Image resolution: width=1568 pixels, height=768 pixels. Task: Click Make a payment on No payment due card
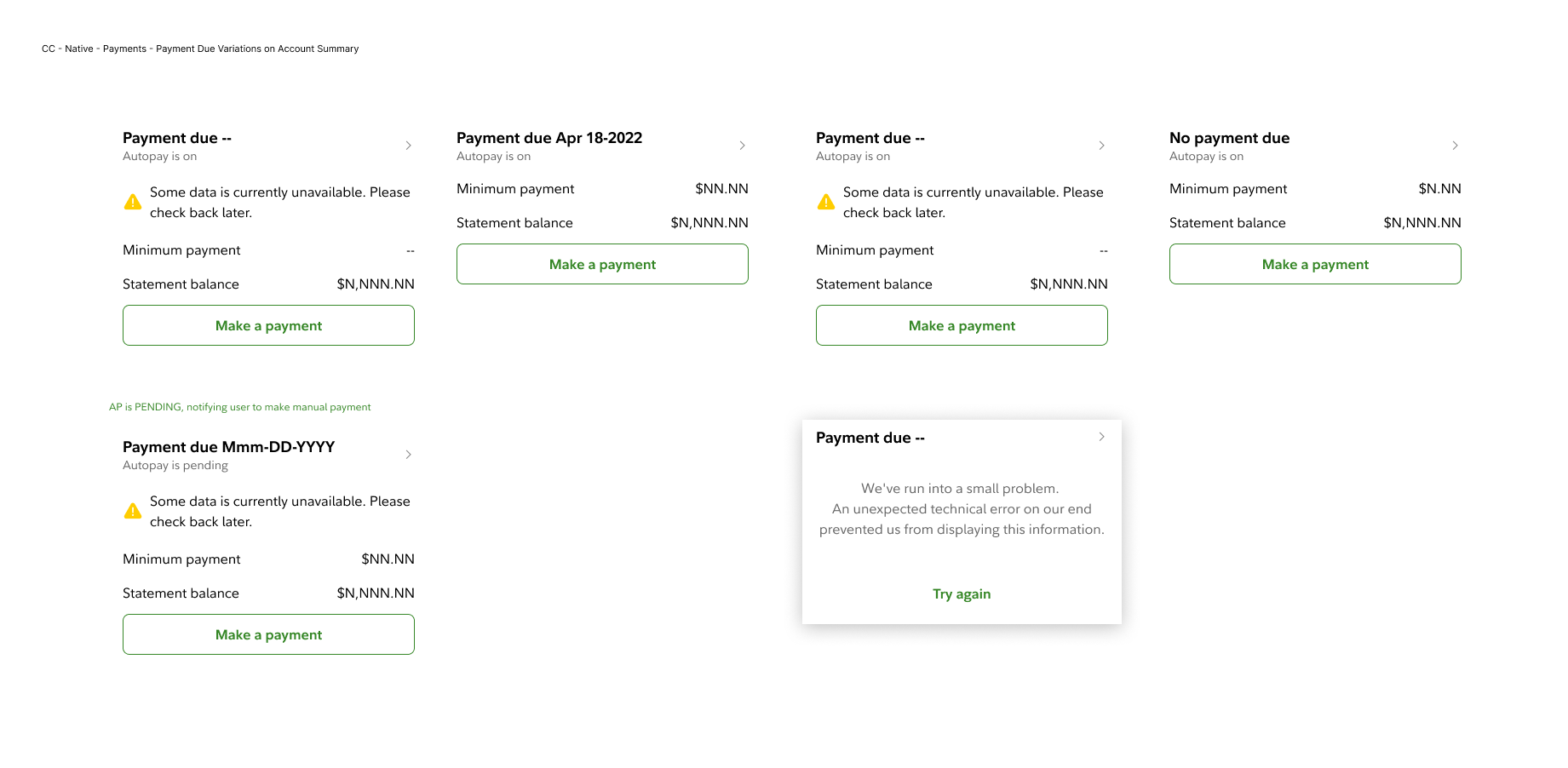click(1315, 264)
